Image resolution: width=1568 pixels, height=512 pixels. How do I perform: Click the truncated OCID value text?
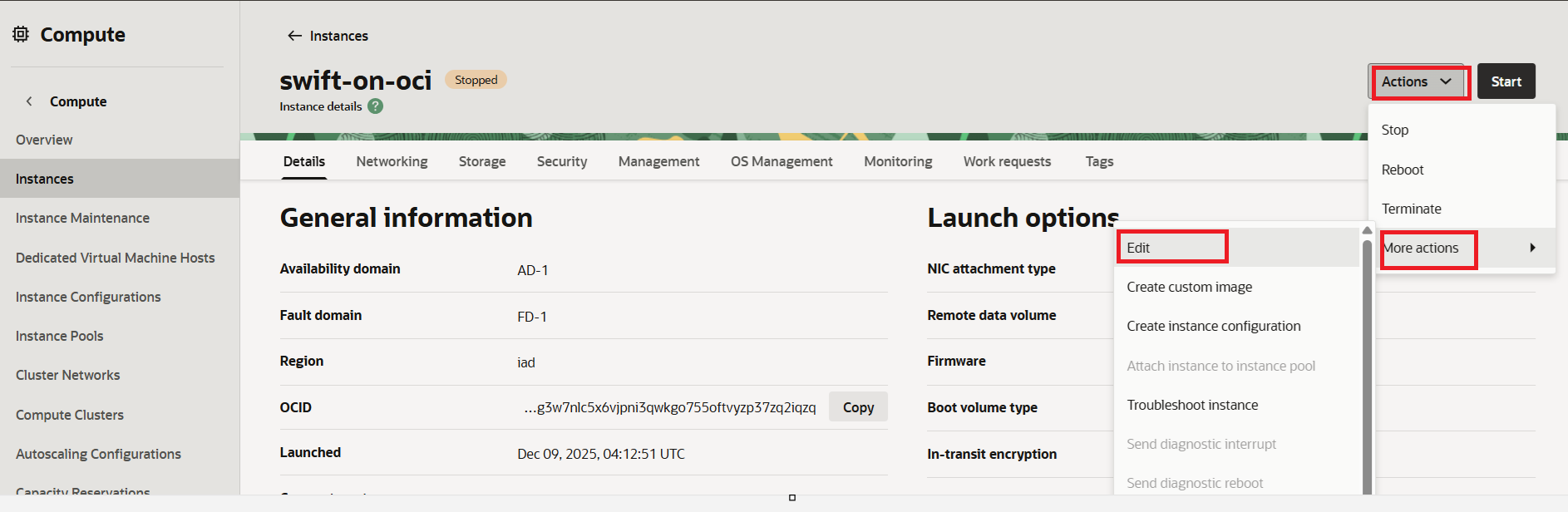[x=669, y=407]
